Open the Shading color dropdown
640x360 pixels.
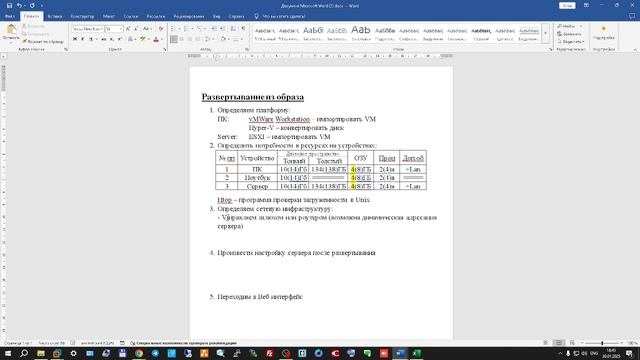click(228, 39)
